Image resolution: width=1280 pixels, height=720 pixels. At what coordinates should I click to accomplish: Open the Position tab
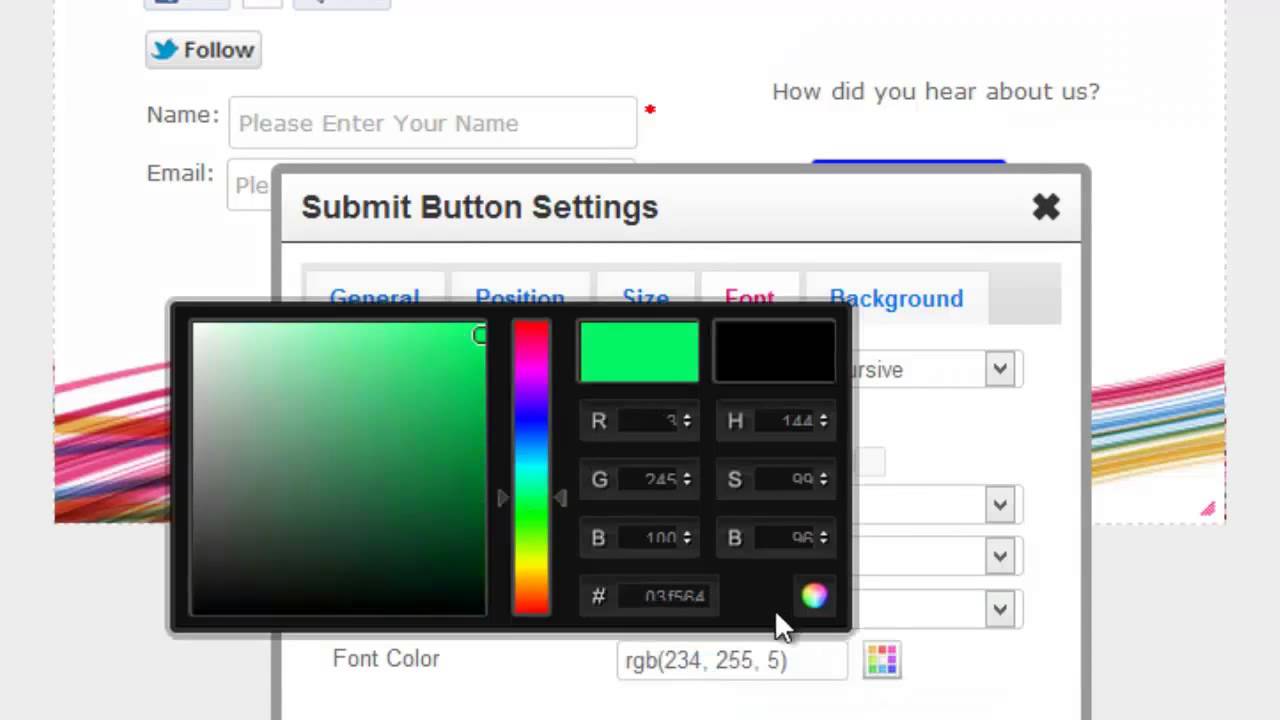click(x=519, y=298)
